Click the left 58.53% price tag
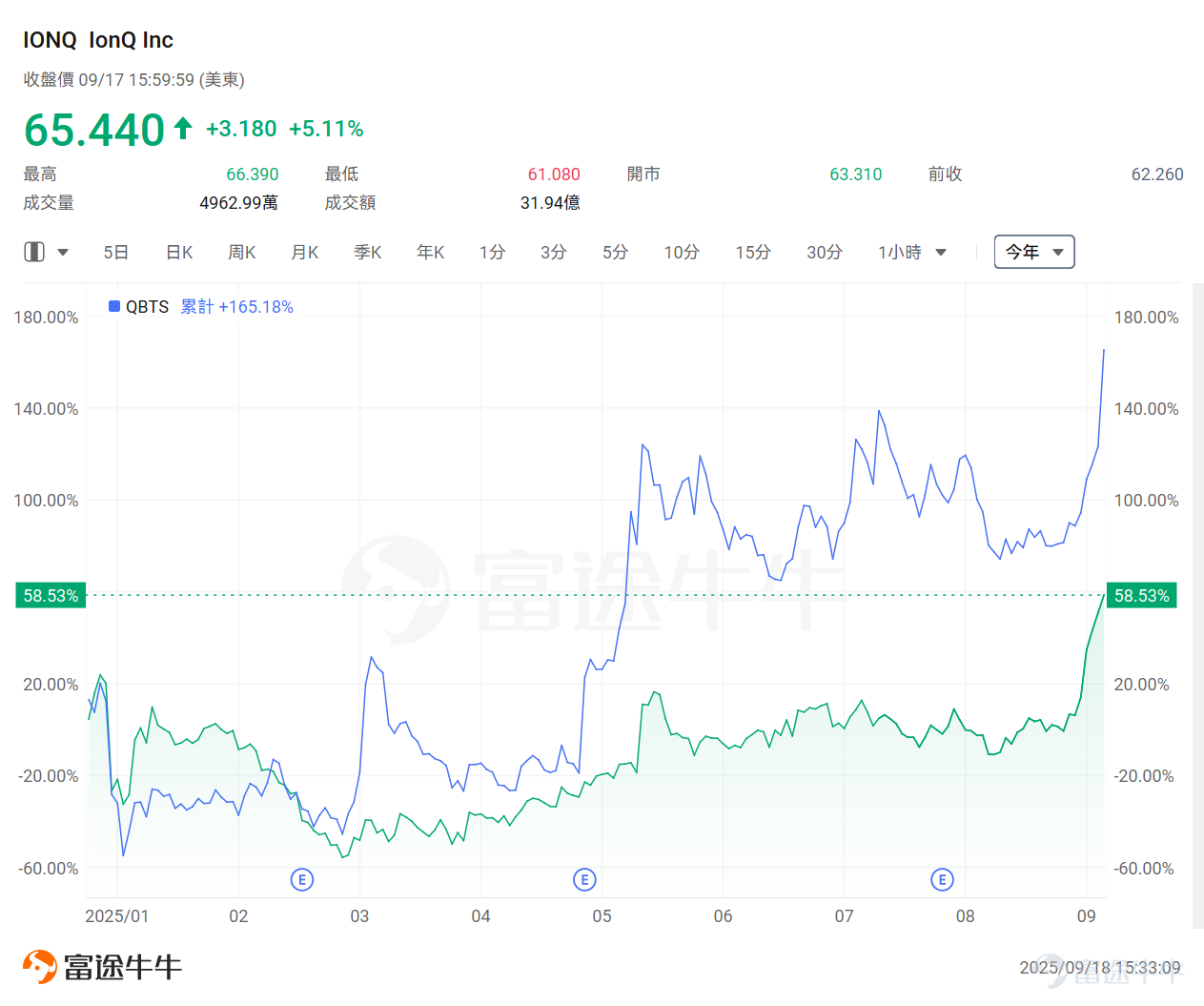Screen dimensions: 1204x1006 pyautogui.click(x=51, y=595)
